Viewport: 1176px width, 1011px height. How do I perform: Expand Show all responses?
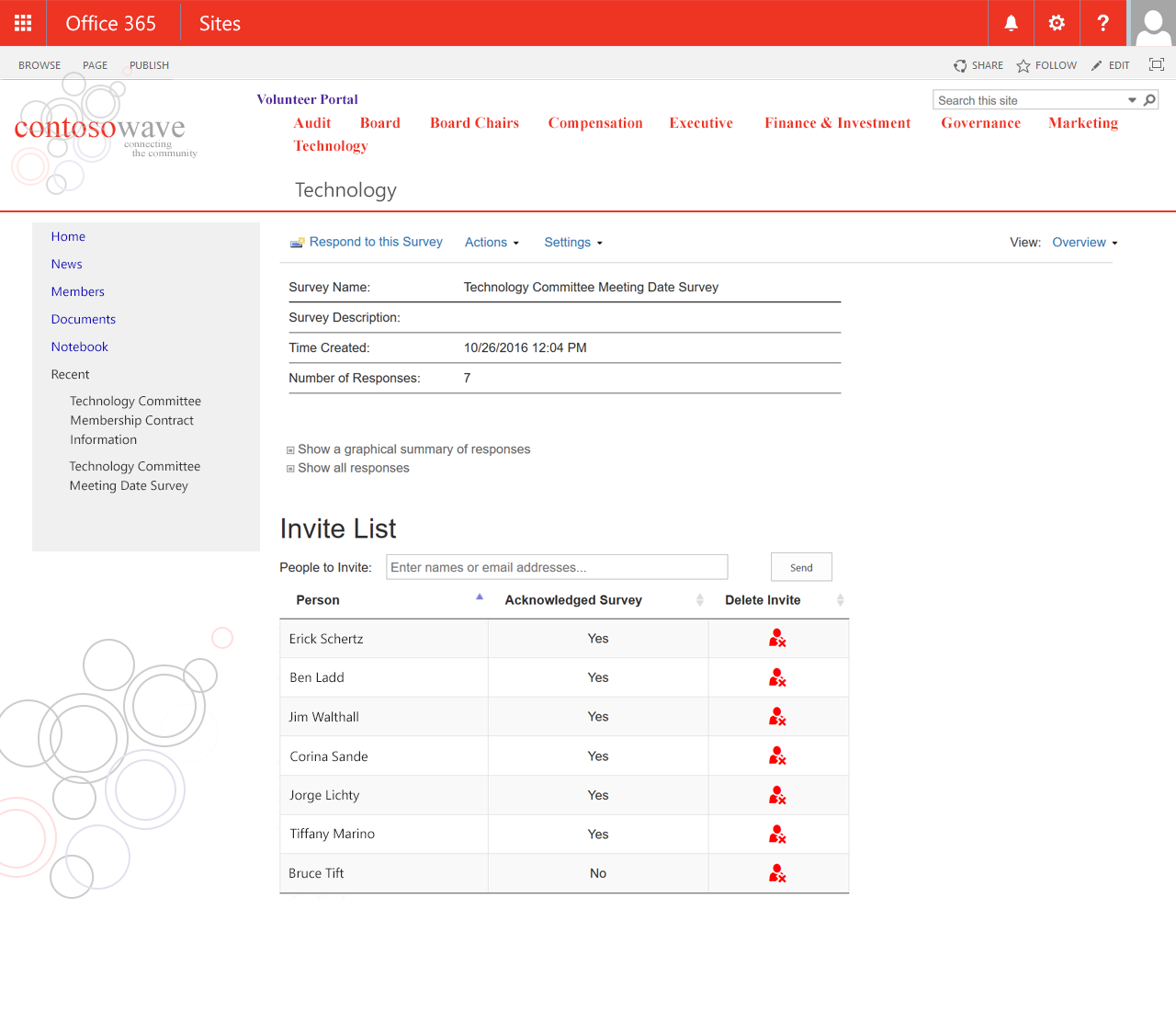pos(353,468)
